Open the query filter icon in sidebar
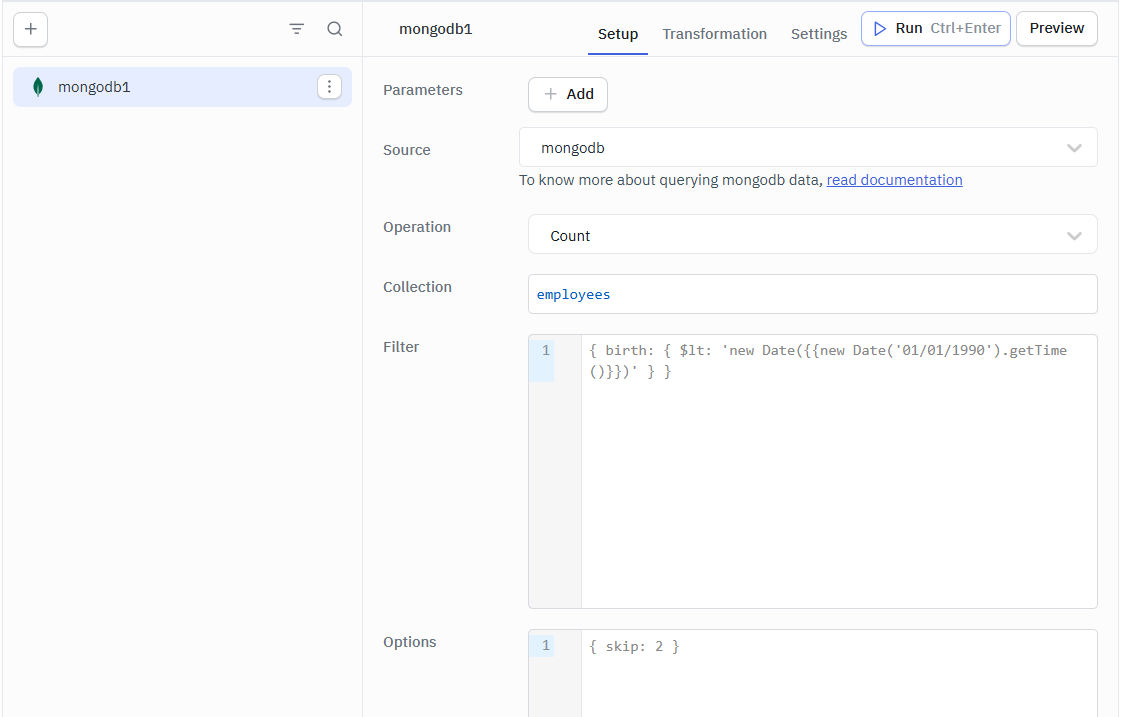Image resolution: width=1121 pixels, height=717 pixels. point(297,29)
